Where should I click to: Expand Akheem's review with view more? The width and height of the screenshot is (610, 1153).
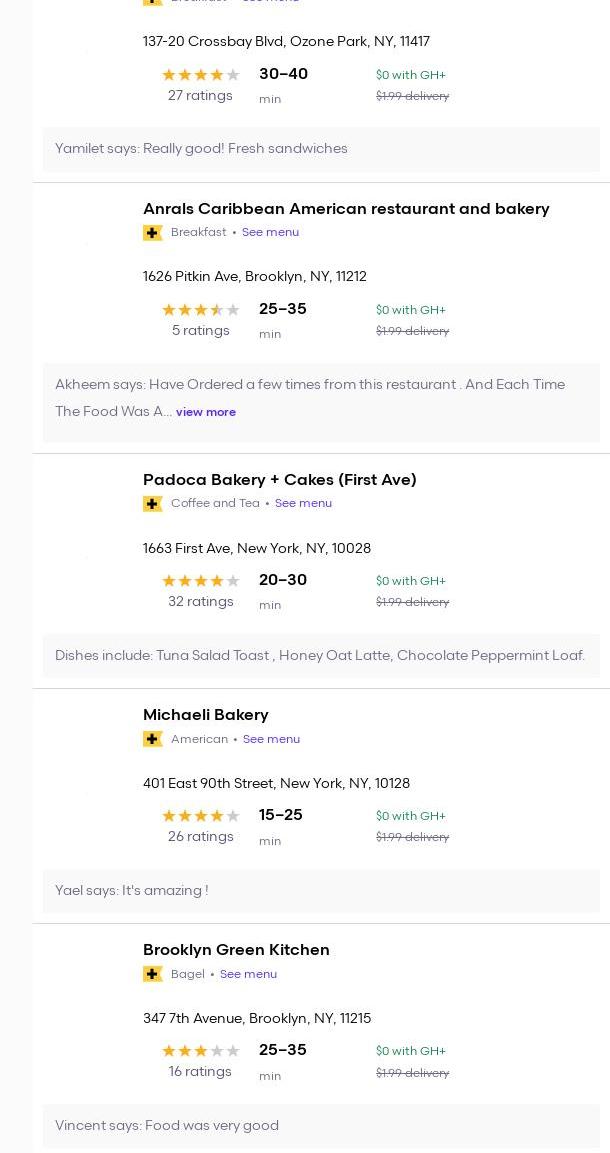(206, 412)
